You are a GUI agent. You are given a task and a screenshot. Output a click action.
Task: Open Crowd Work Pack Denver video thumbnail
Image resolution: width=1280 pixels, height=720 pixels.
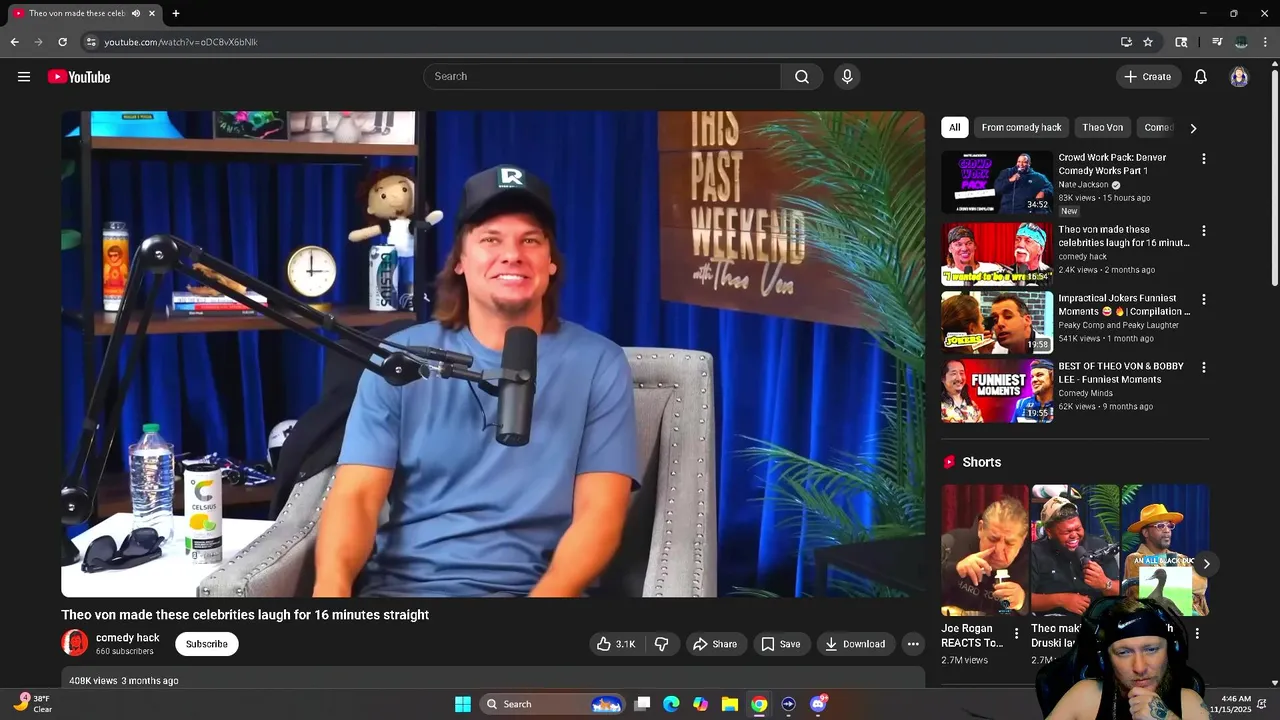pyautogui.click(x=997, y=182)
